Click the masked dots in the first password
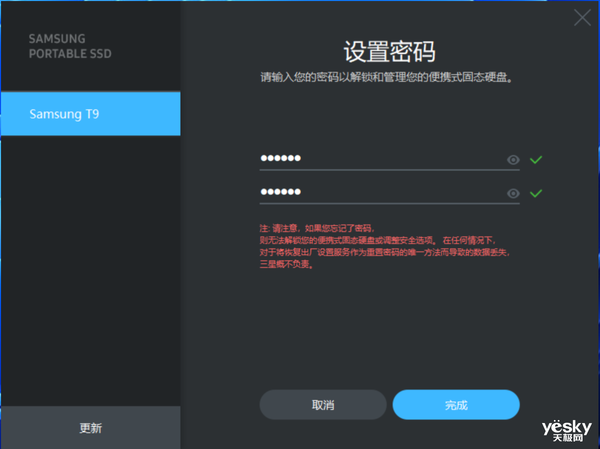This screenshot has width=600, height=449. click(281, 159)
